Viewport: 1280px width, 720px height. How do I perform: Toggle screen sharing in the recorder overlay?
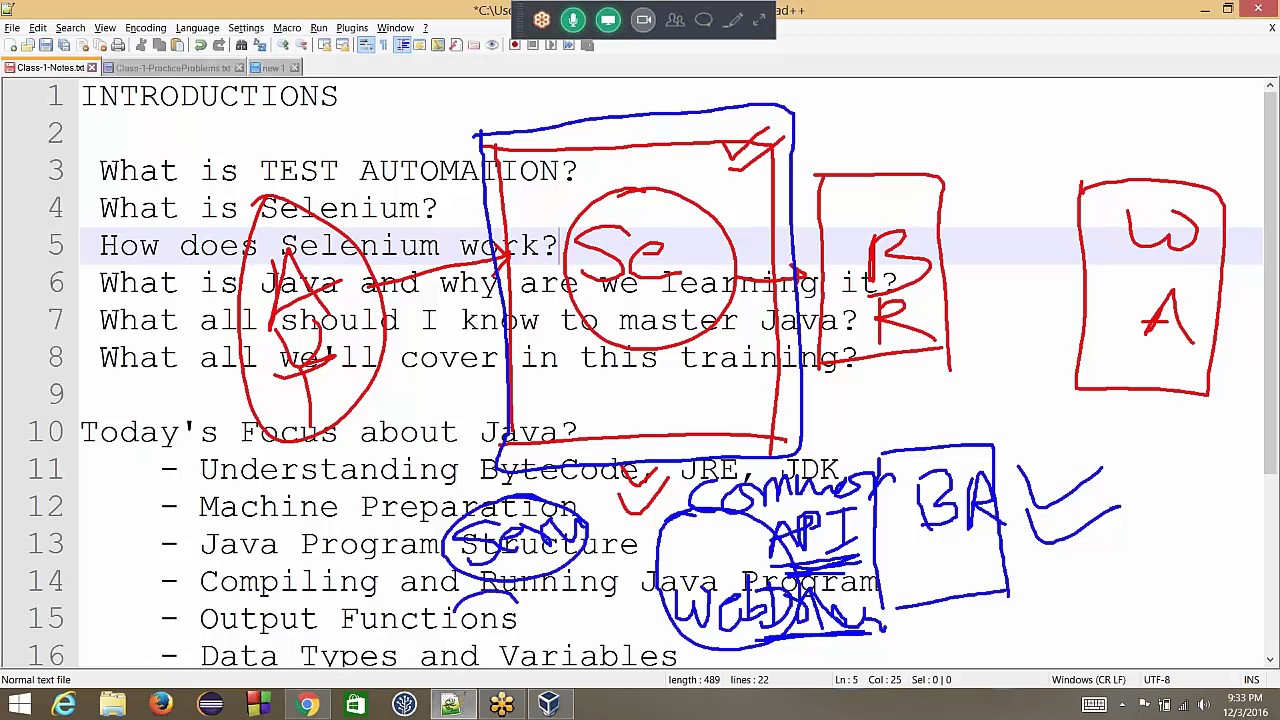pos(608,19)
